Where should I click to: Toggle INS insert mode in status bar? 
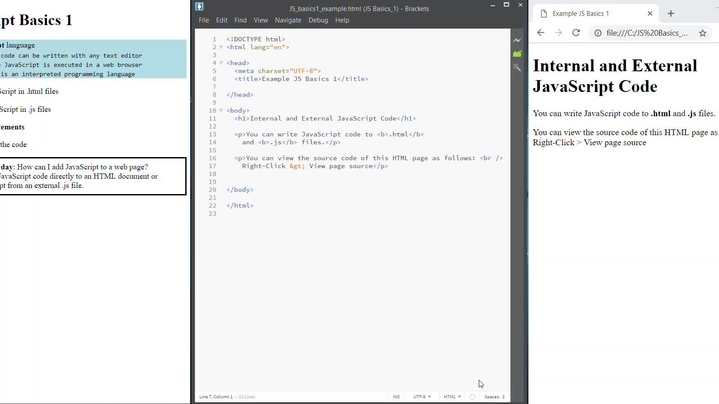(x=396, y=397)
